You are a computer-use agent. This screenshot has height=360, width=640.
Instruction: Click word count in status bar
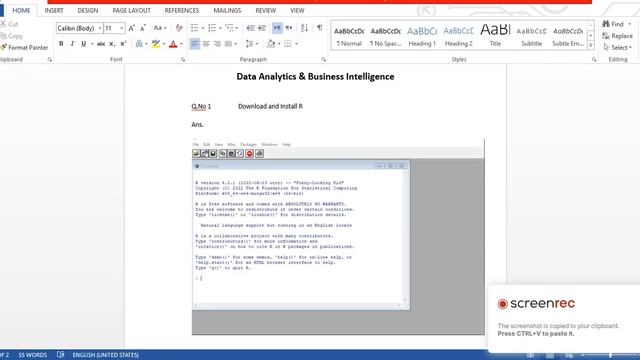33,355
